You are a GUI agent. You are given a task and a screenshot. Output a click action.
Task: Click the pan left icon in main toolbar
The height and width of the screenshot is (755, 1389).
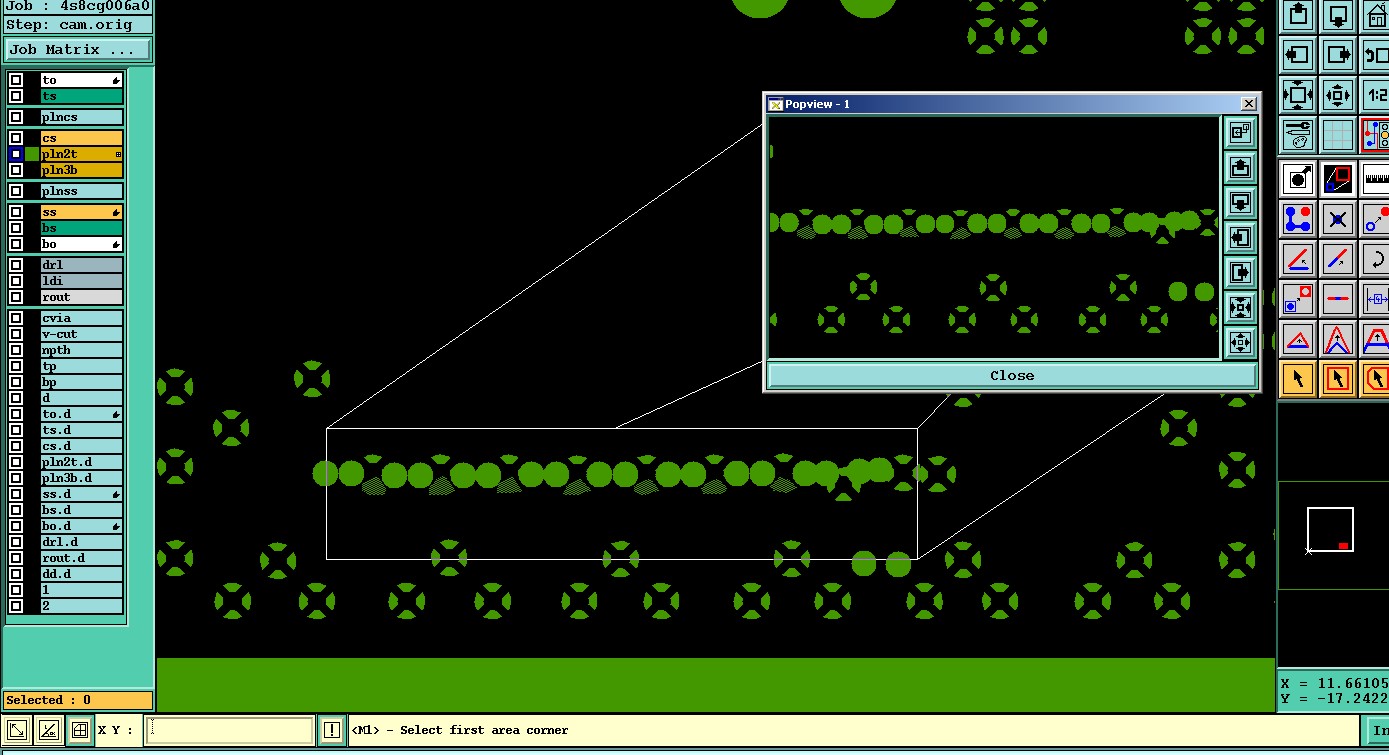[x=1298, y=55]
